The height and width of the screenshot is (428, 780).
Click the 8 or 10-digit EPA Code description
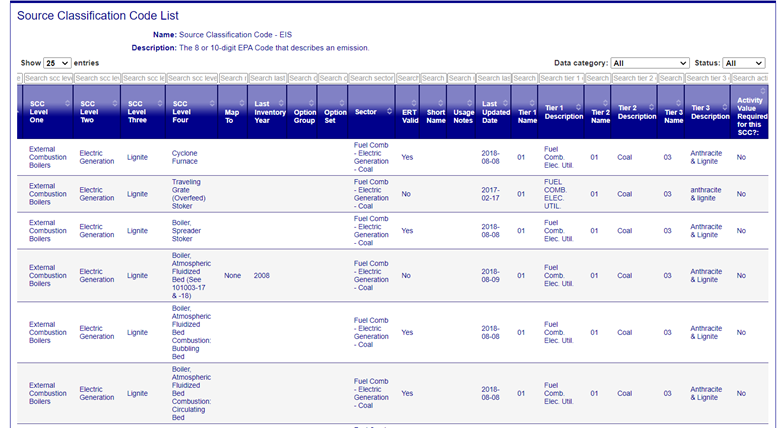click(274, 48)
